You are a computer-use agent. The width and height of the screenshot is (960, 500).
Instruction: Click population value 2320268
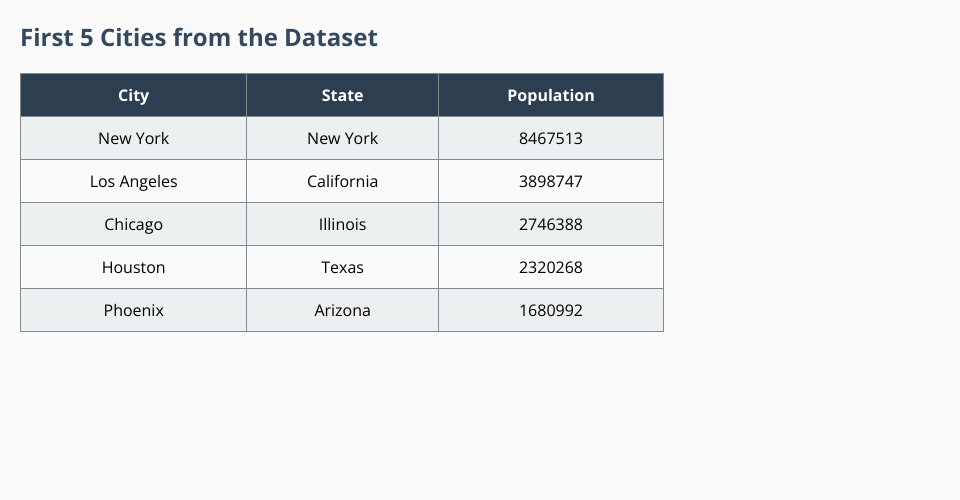pyautogui.click(x=550, y=268)
